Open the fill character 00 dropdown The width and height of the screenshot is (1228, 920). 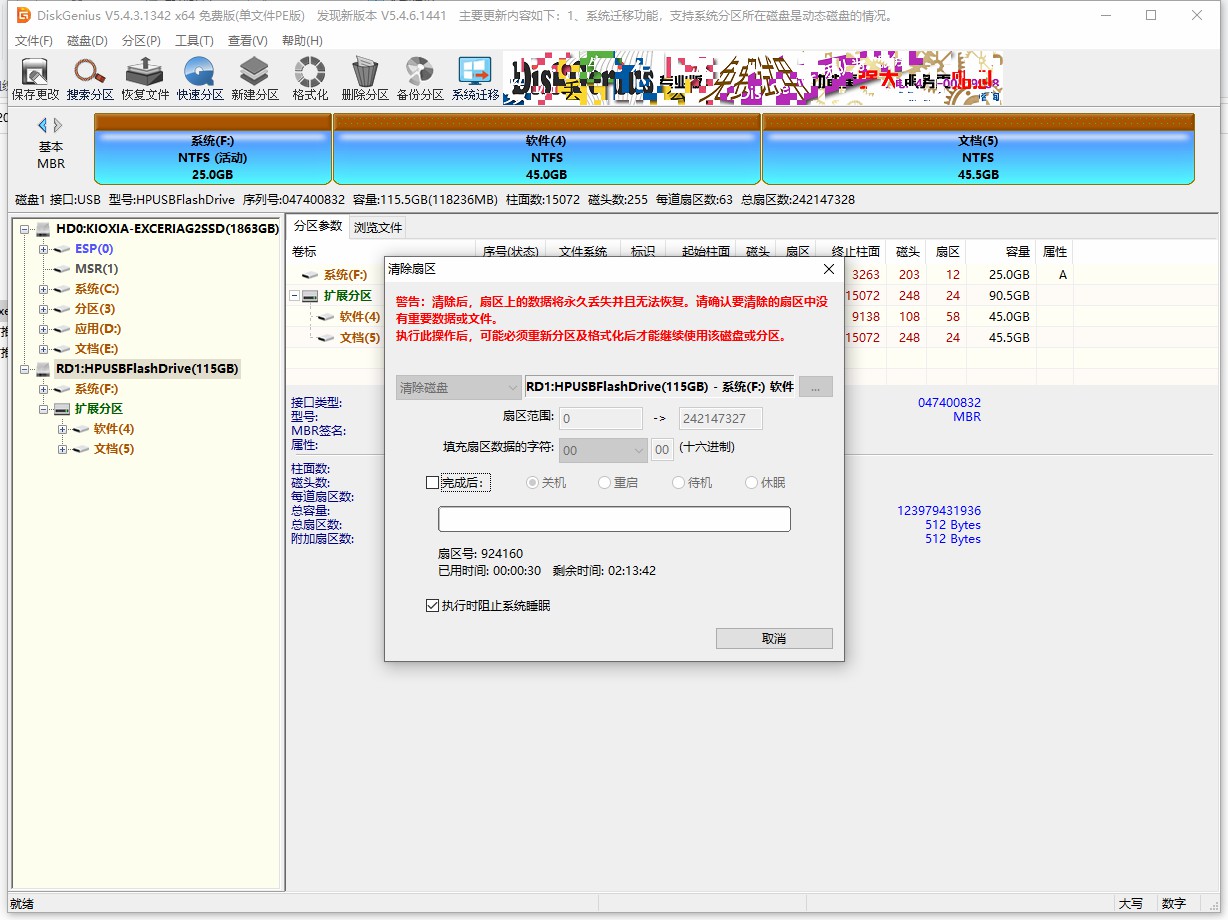(x=603, y=450)
